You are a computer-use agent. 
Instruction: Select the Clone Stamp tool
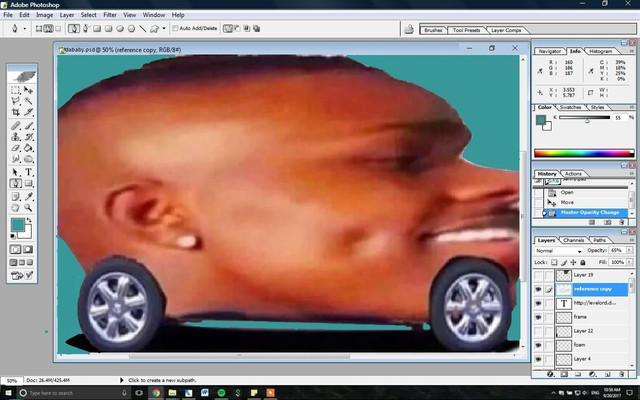tap(16, 137)
